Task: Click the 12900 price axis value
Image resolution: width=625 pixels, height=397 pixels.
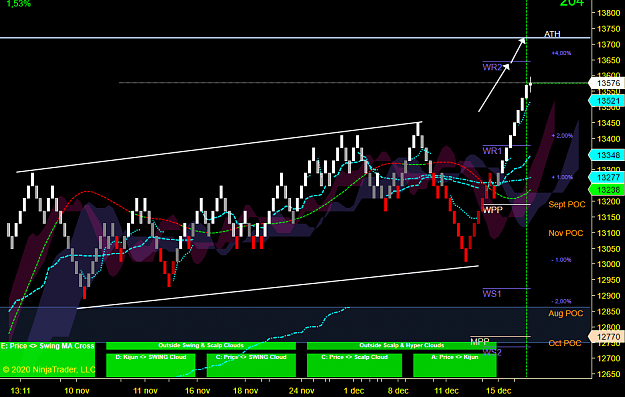Action: pyautogui.click(x=608, y=296)
